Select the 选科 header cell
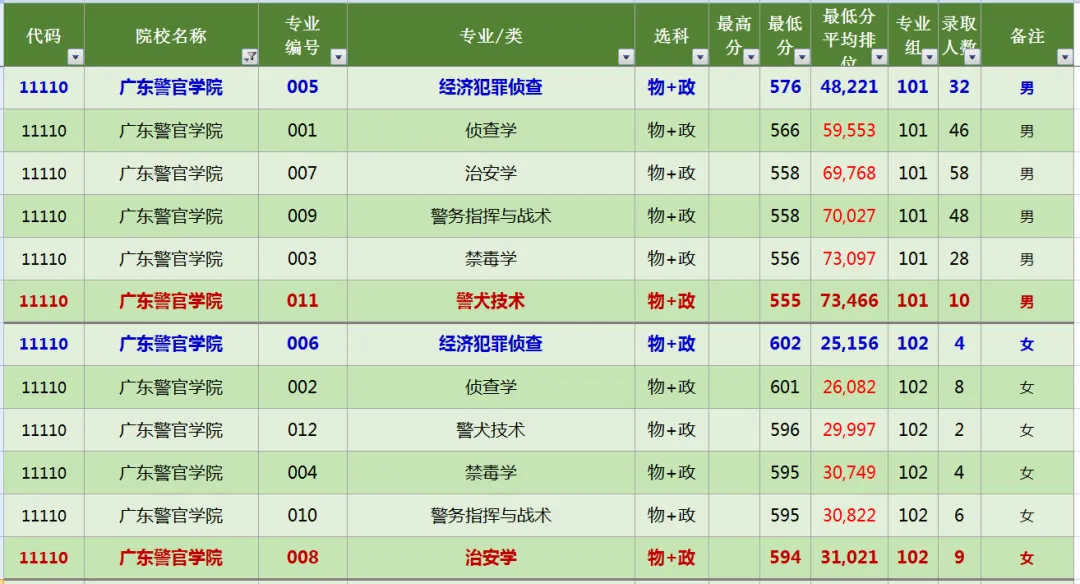 pos(672,35)
